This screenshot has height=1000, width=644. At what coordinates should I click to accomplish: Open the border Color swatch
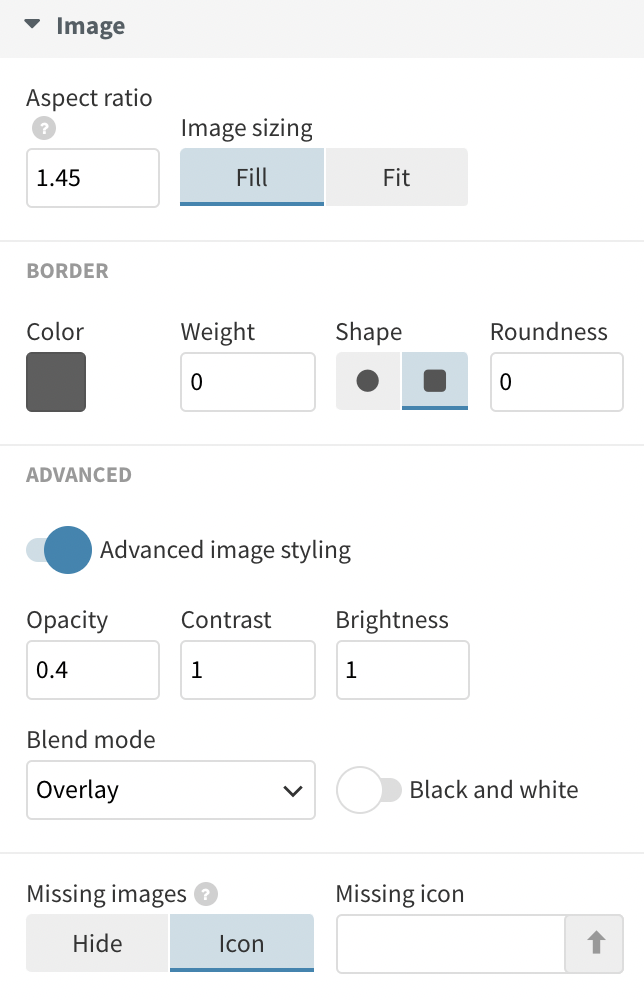pos(55,382)
